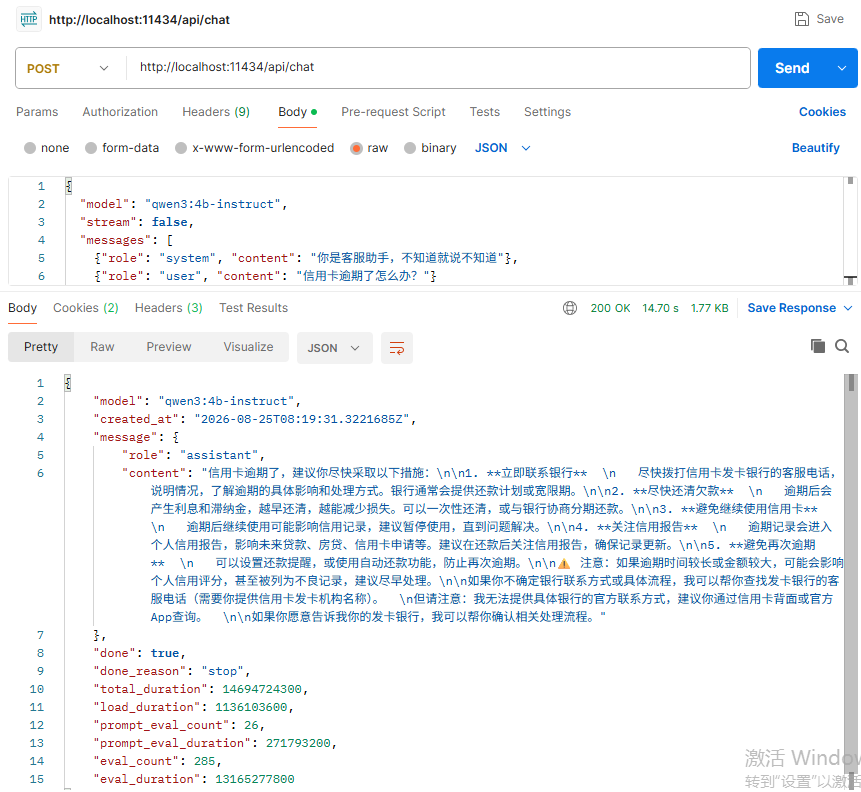
Task: Open the Params tab
Action: 37,111
